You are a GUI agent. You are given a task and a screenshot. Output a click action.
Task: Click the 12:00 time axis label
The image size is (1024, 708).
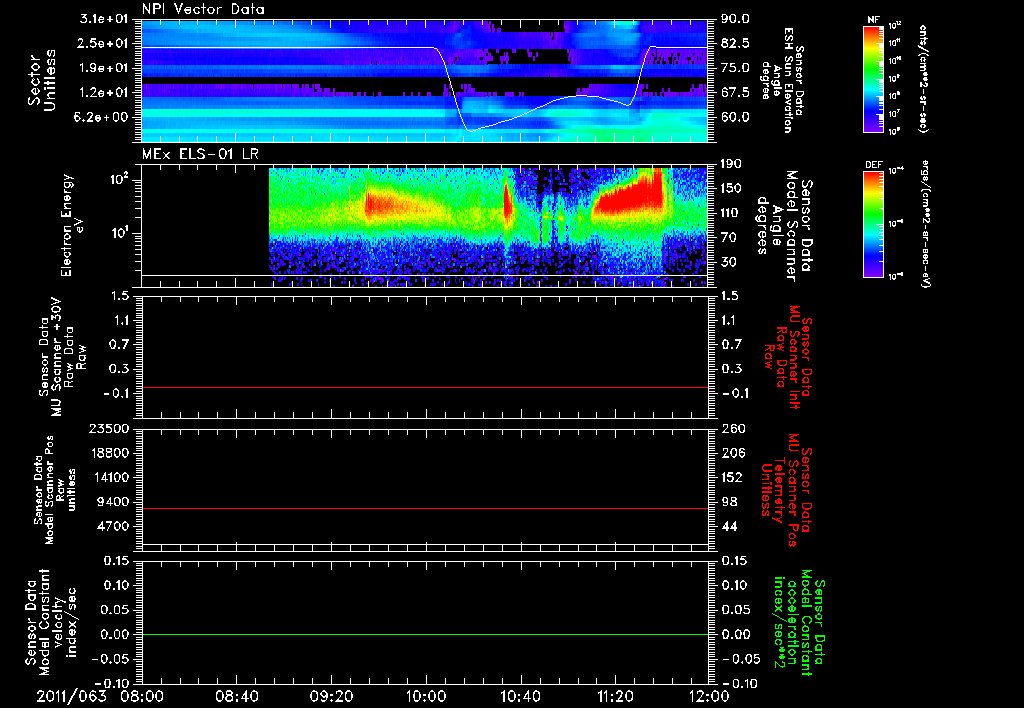click(x=709, y=696)
